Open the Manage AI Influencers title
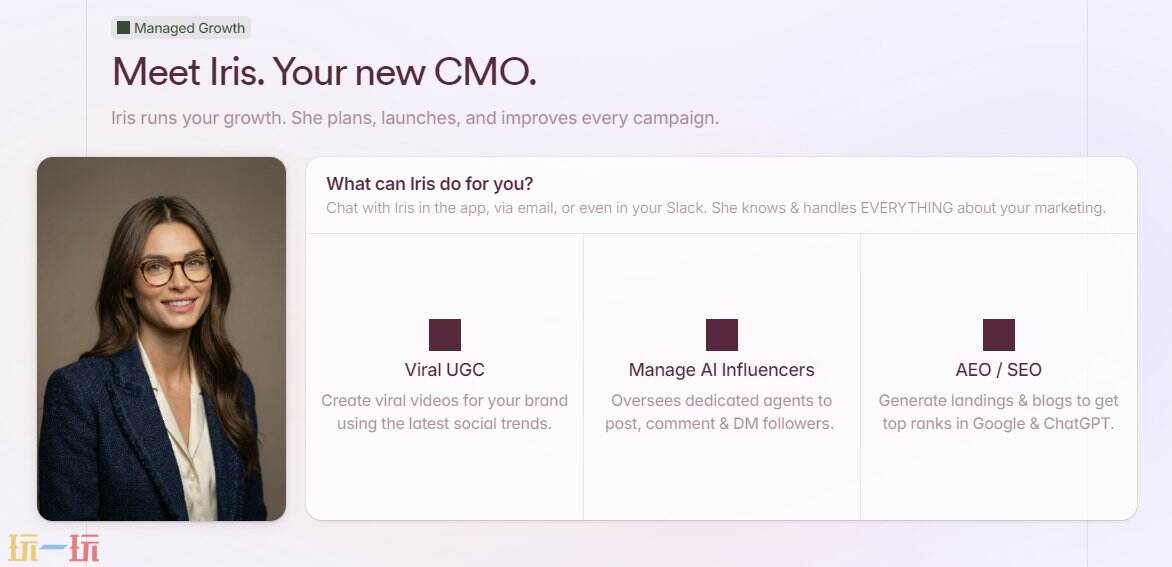This screenshot has width=1172, height=567. [721, 370]
